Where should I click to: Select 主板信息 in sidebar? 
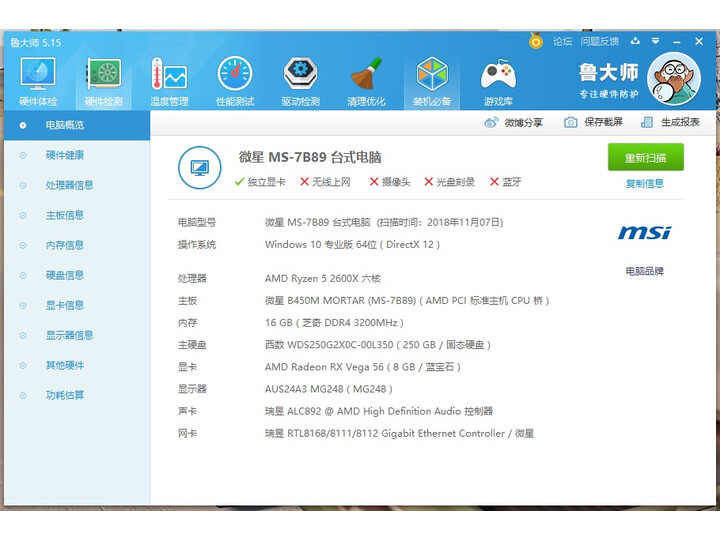point(65,215)
